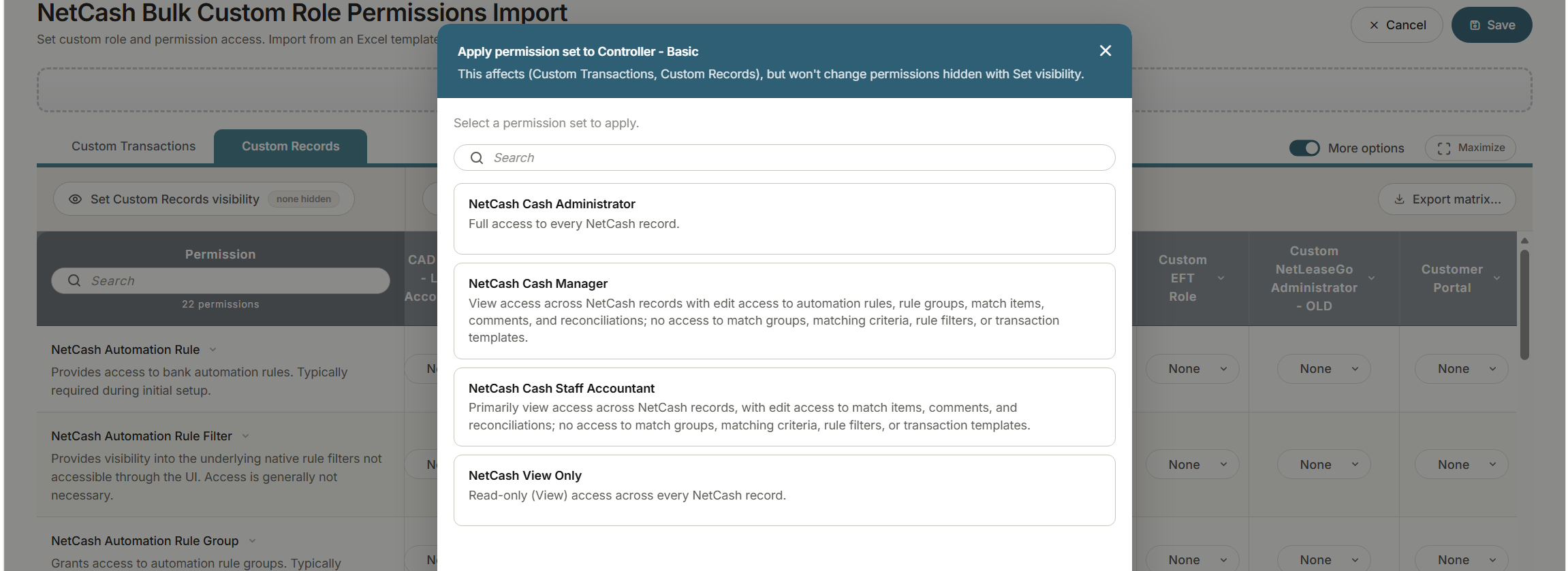
Task: Toggle the More options switch
Action: (1304, 148)
